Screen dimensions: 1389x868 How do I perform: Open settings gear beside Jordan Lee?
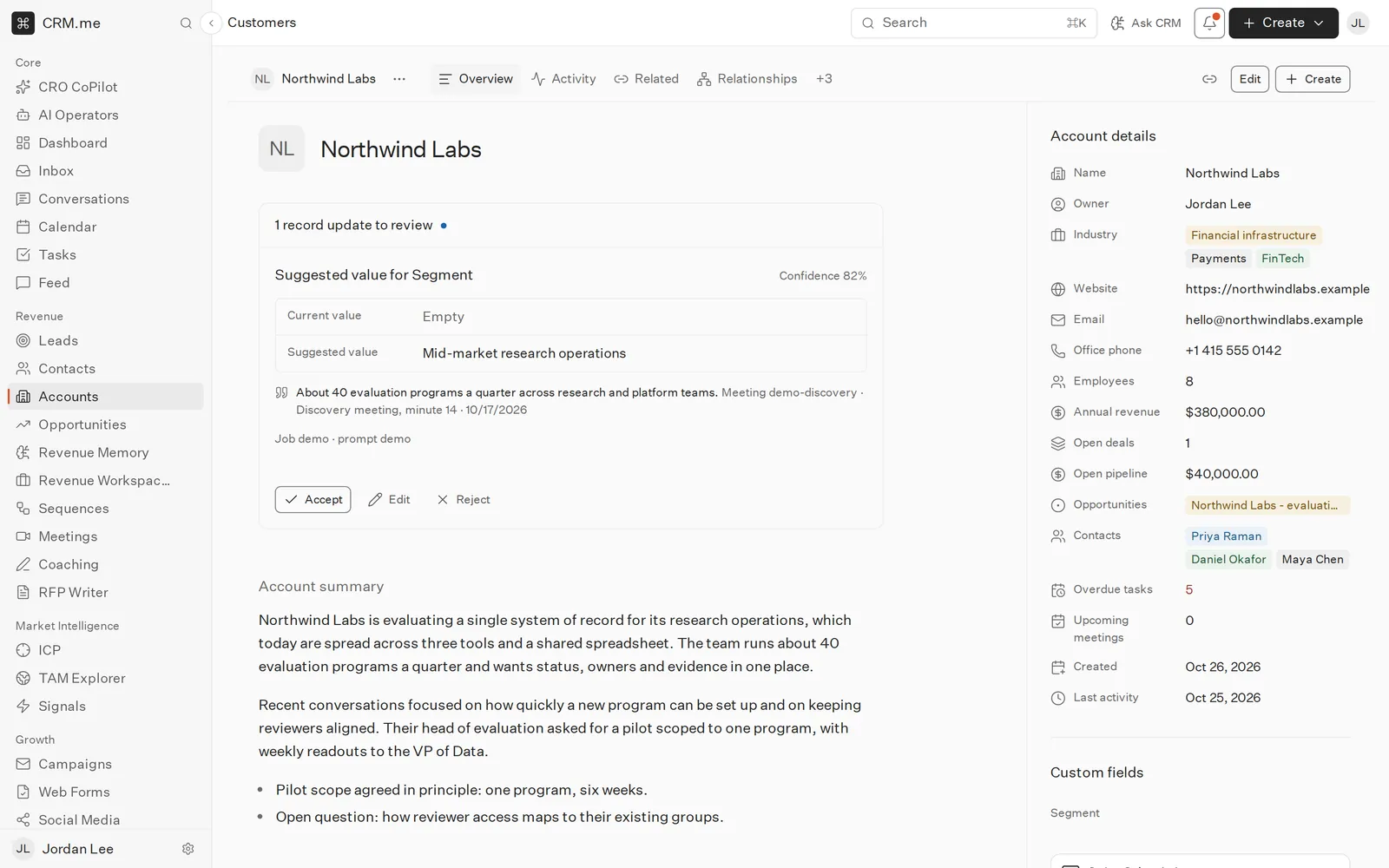pos(188,849)
